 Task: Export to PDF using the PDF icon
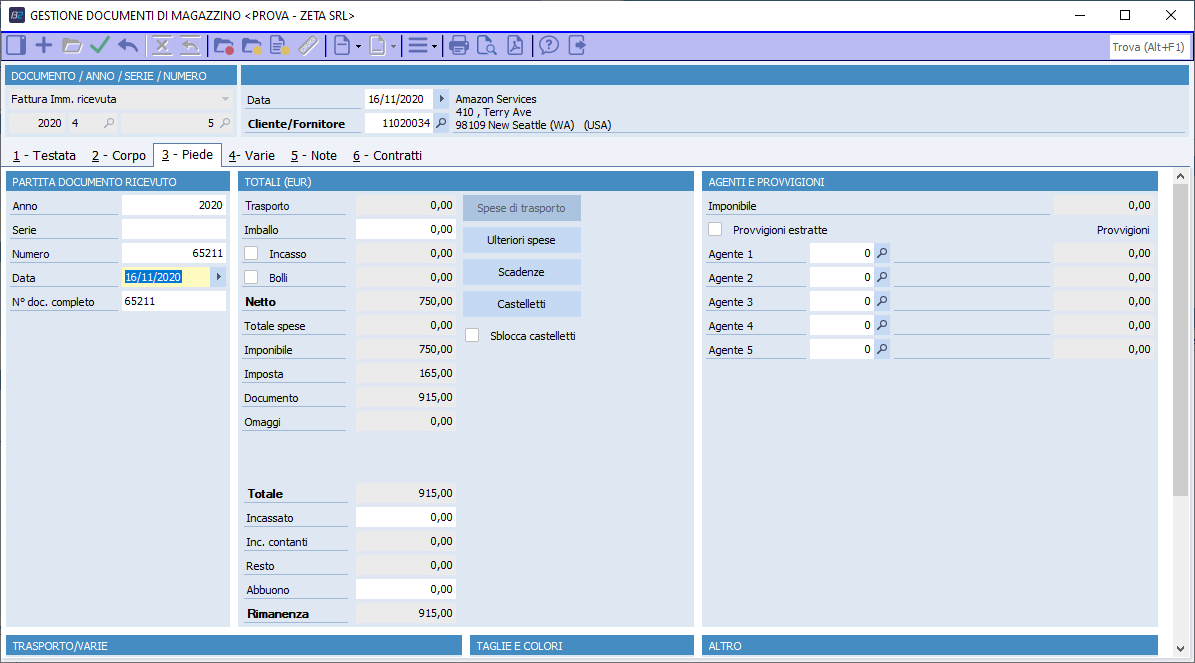point(515,46)
